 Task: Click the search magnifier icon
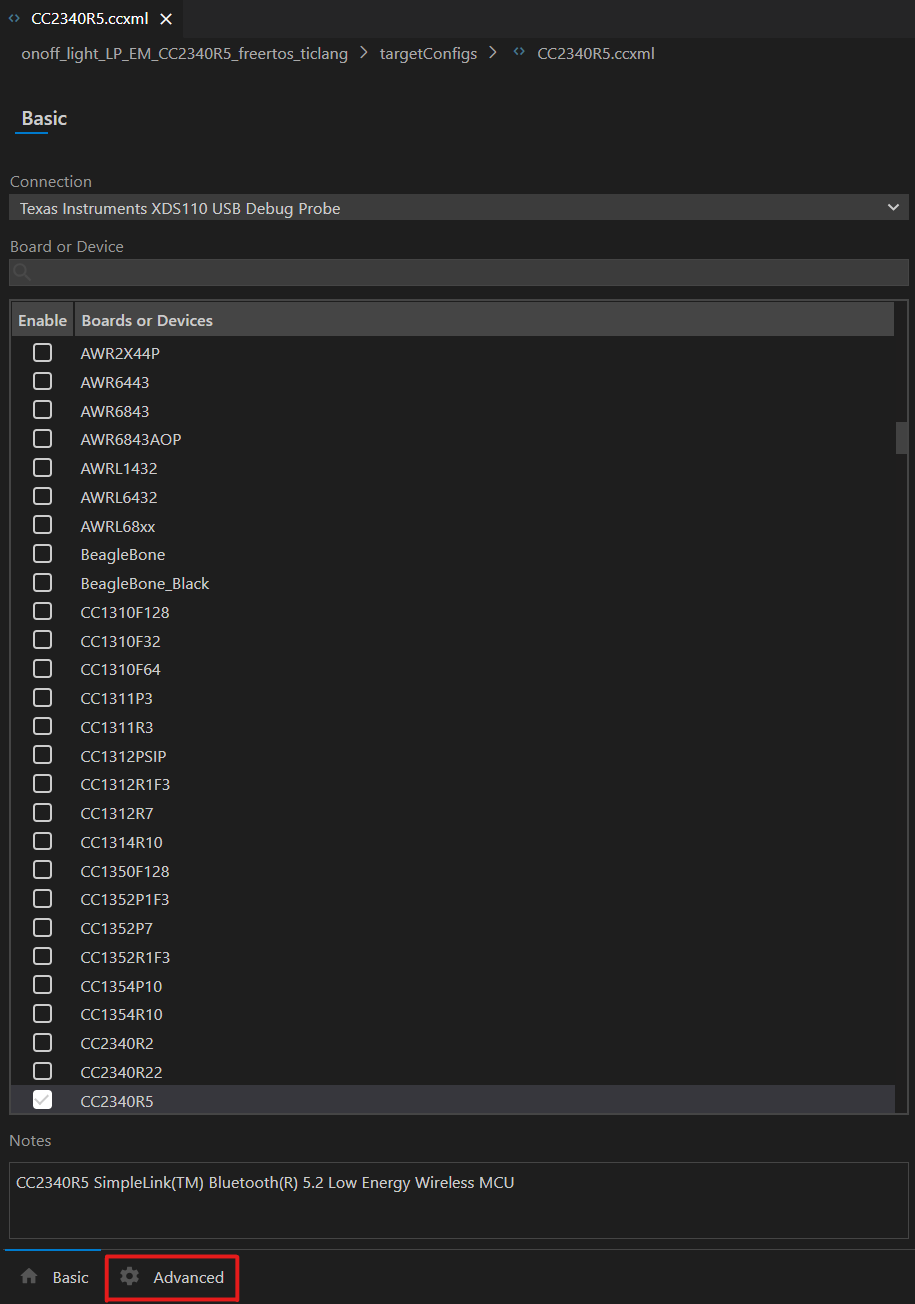(x=22, y=272)
